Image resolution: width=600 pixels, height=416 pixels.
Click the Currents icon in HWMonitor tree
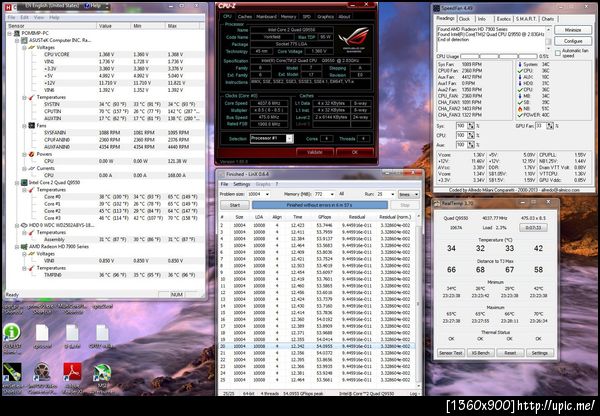[x=31, y=168]
